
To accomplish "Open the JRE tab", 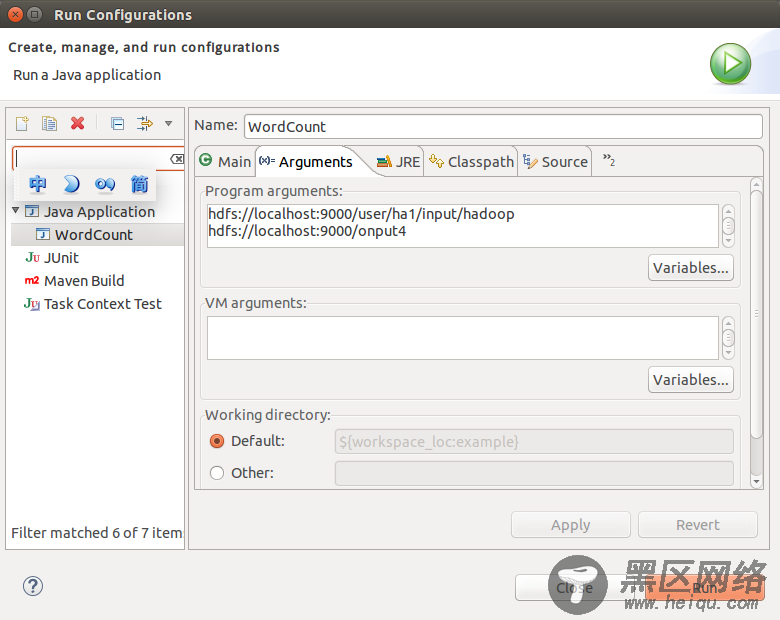I will pos(398,161).
